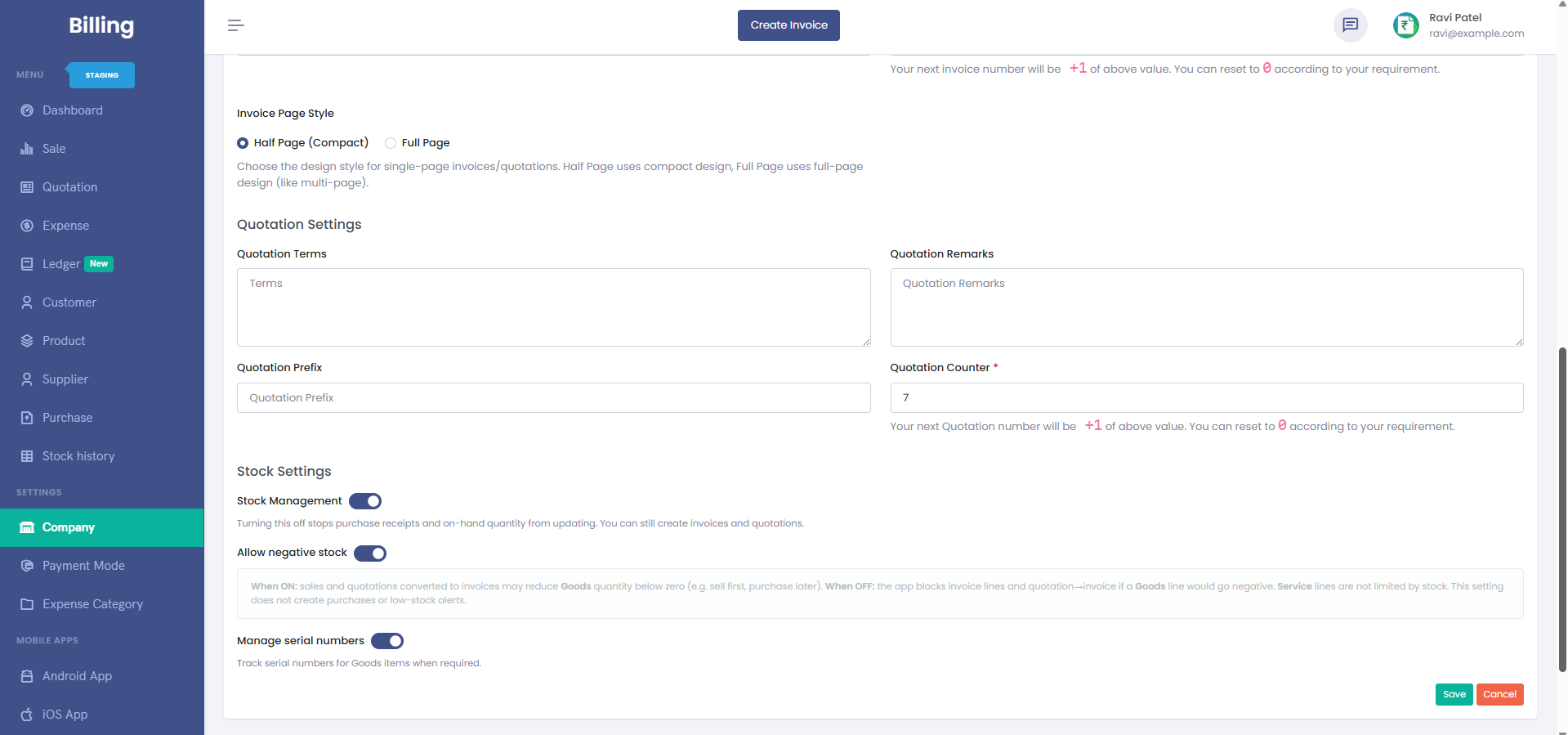Click the ravi@example.com email text
Viewport: 1568px width, 735px height.
pos(1476,34)
